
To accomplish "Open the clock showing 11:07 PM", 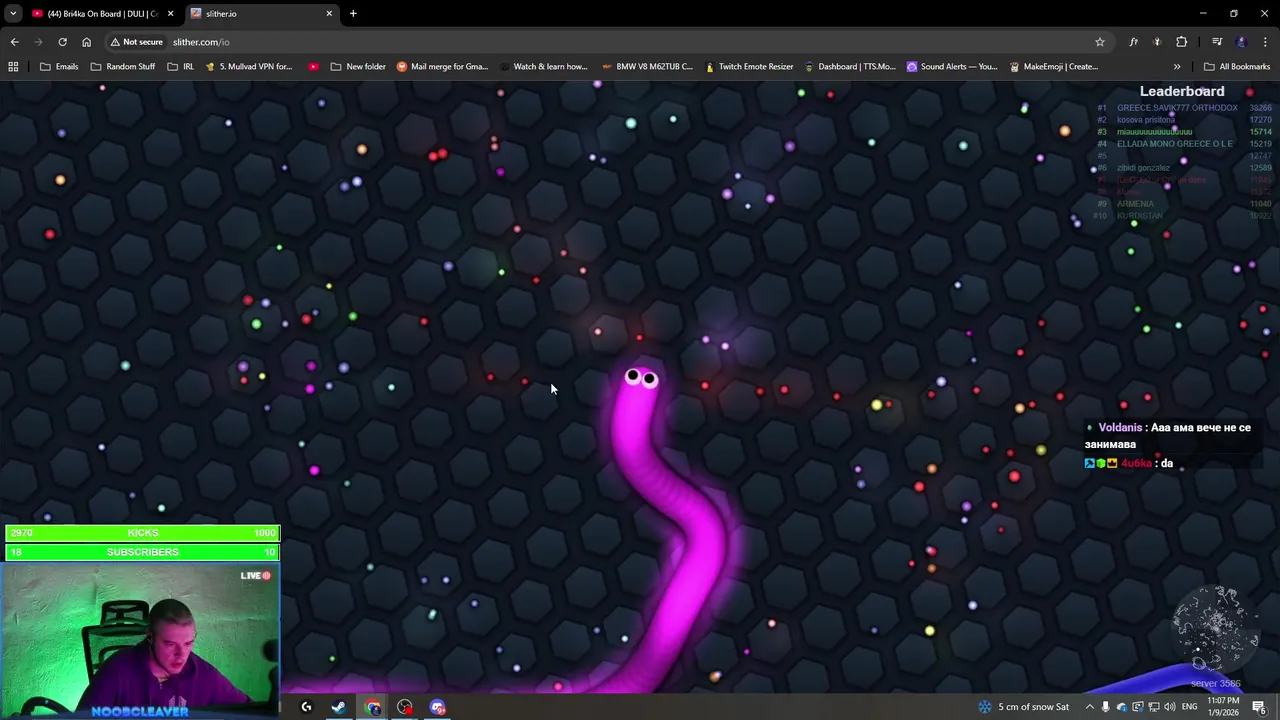I will point(1224,708).
